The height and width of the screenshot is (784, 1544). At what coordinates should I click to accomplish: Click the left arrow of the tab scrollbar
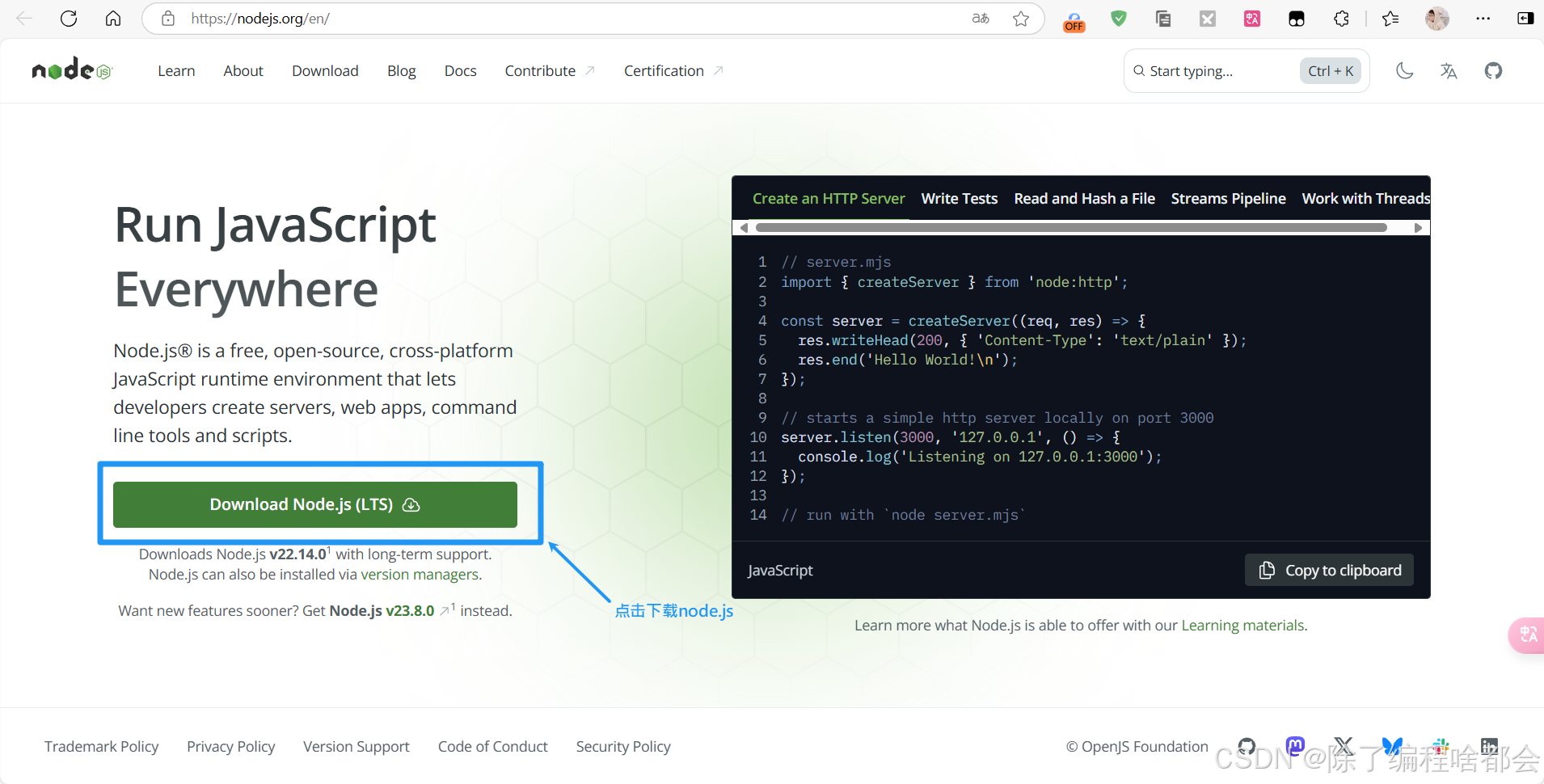click(743, 228)
